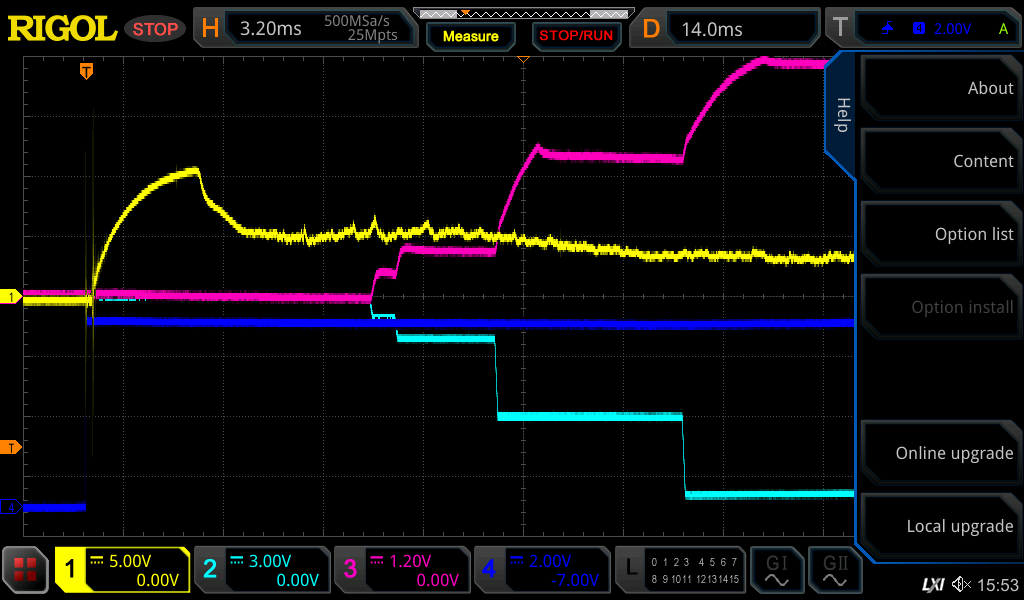Mute sound via the speaker icon

pyautogui.click(x=962, y=583)
